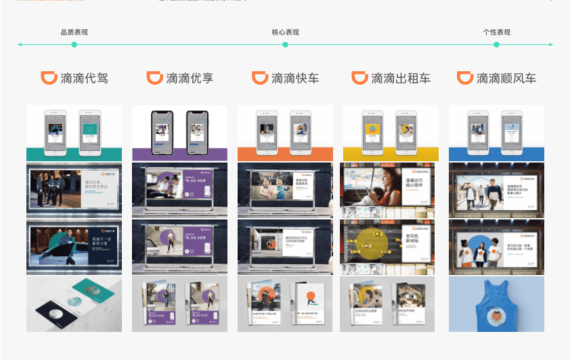The height and width of the screenshot is (360, 570).
Task: Open 滴滴顺风车 billboard with people walking
Action: [497, 190]
